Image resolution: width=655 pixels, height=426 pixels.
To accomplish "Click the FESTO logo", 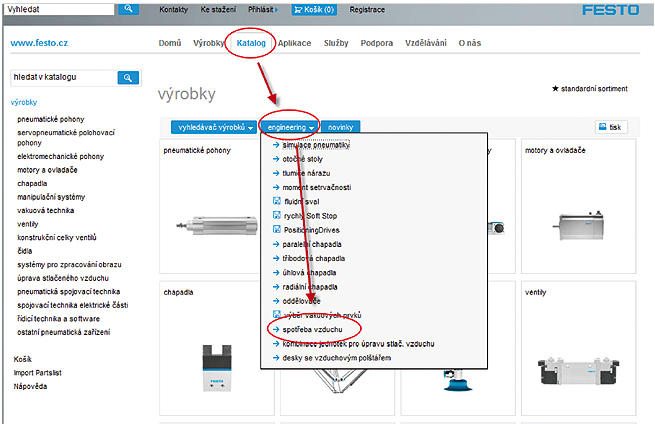I will (x=610, y=10).
